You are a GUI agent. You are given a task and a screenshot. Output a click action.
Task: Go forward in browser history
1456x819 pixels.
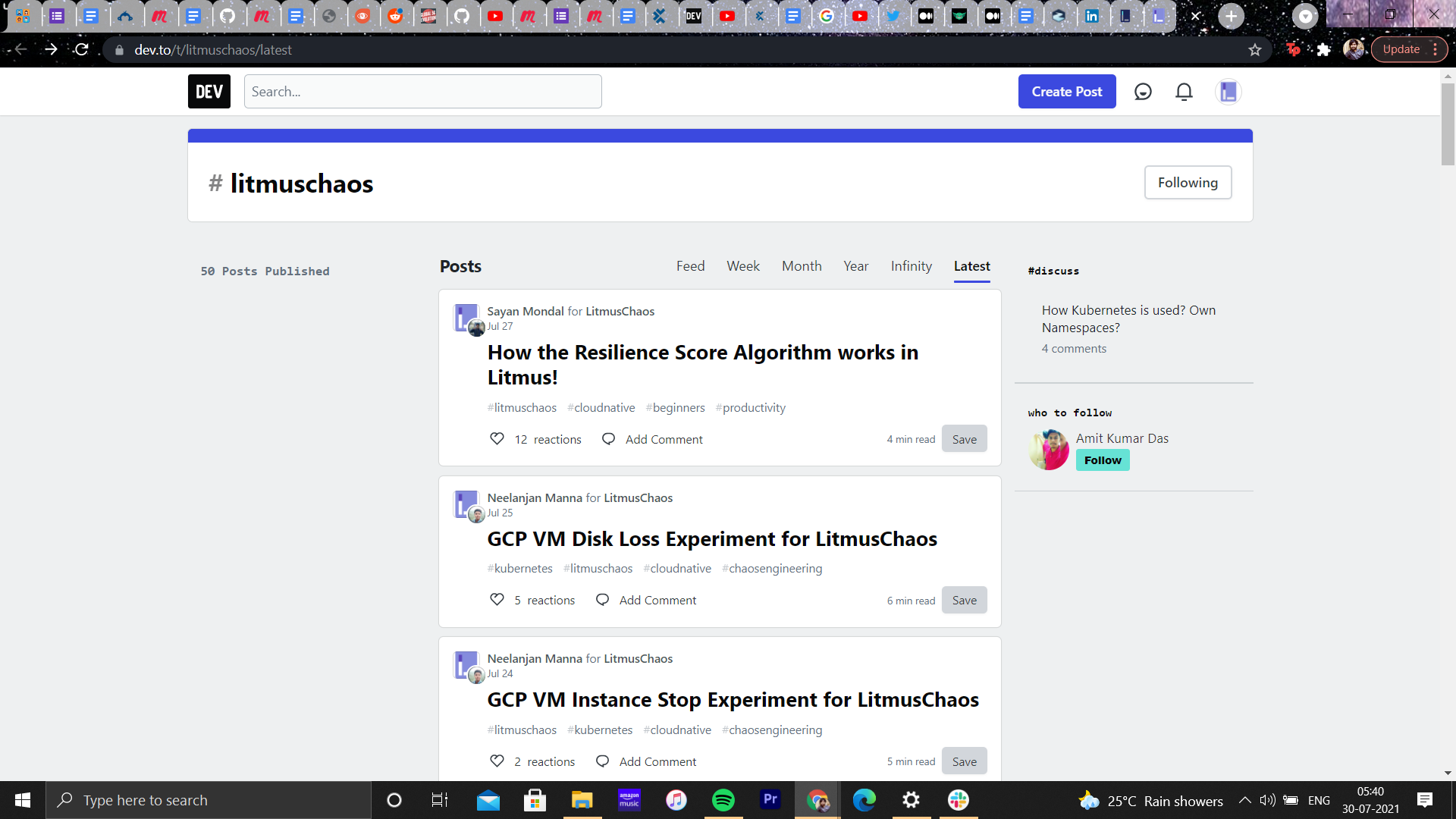pos(51,50)
